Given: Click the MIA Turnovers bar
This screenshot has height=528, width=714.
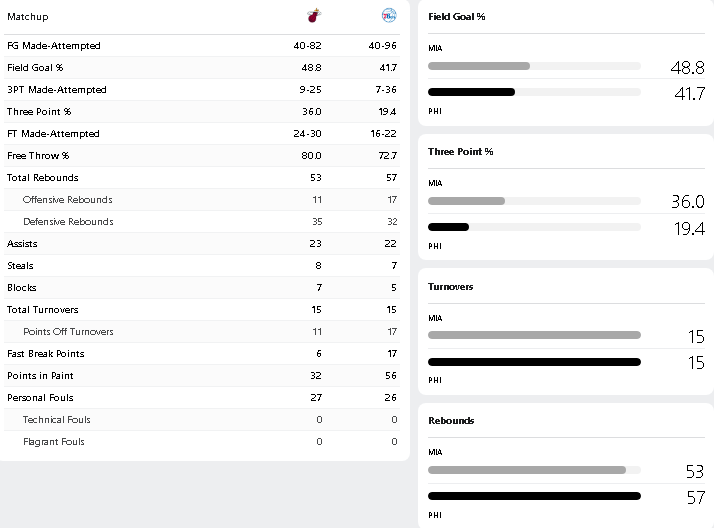Looking at the screenshot, I should tap(534, 335).
